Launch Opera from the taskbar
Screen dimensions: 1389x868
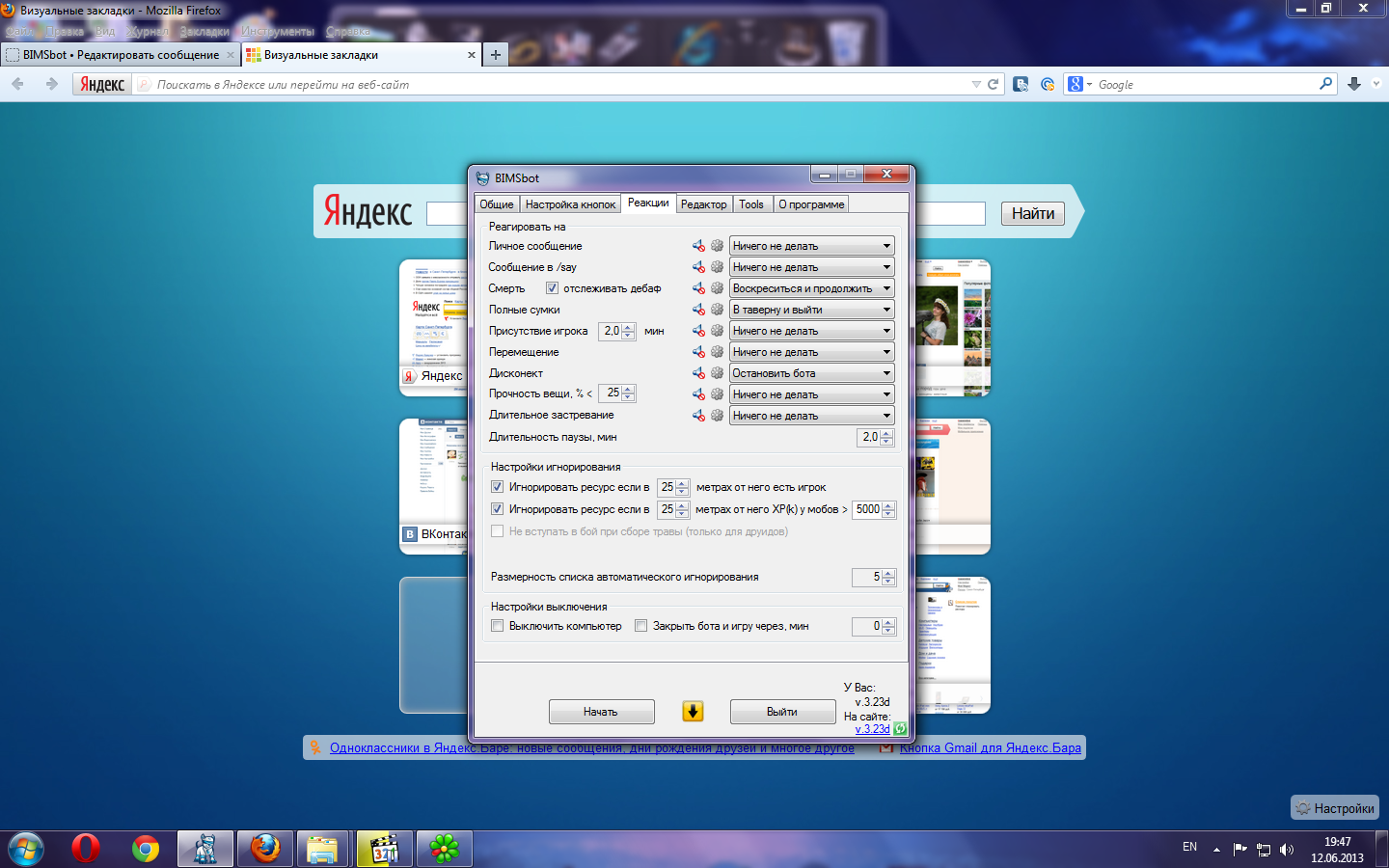pos(86,849)
